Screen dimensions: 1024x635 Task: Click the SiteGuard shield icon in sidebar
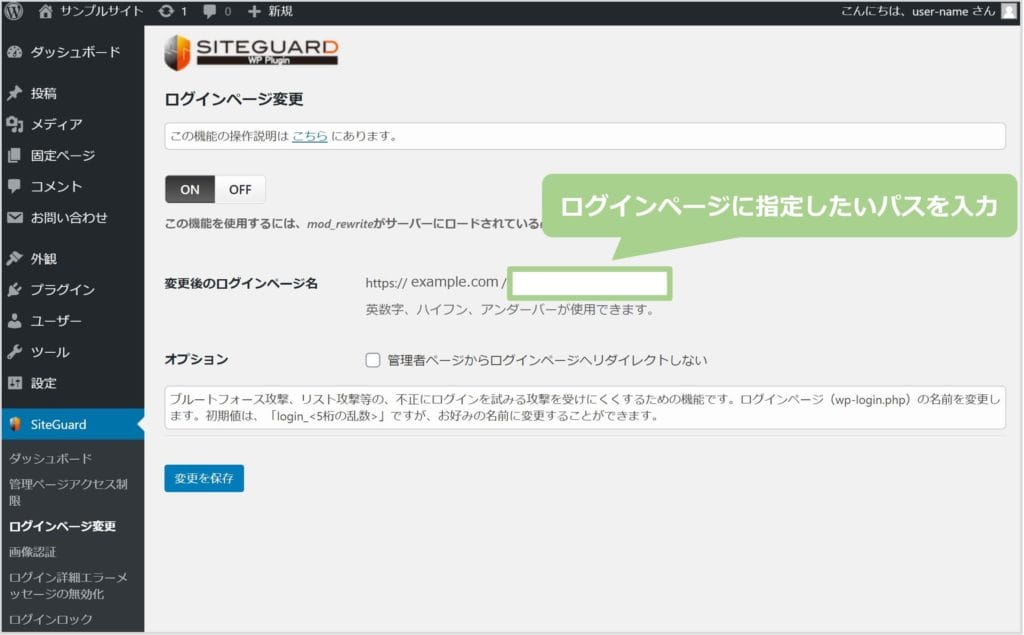pos(15,424)
